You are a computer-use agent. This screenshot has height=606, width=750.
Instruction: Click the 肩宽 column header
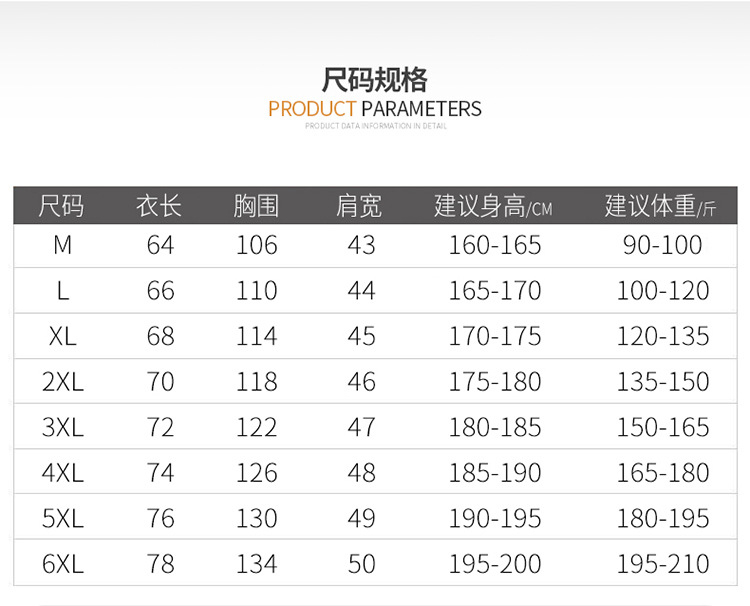click(360, 206)
